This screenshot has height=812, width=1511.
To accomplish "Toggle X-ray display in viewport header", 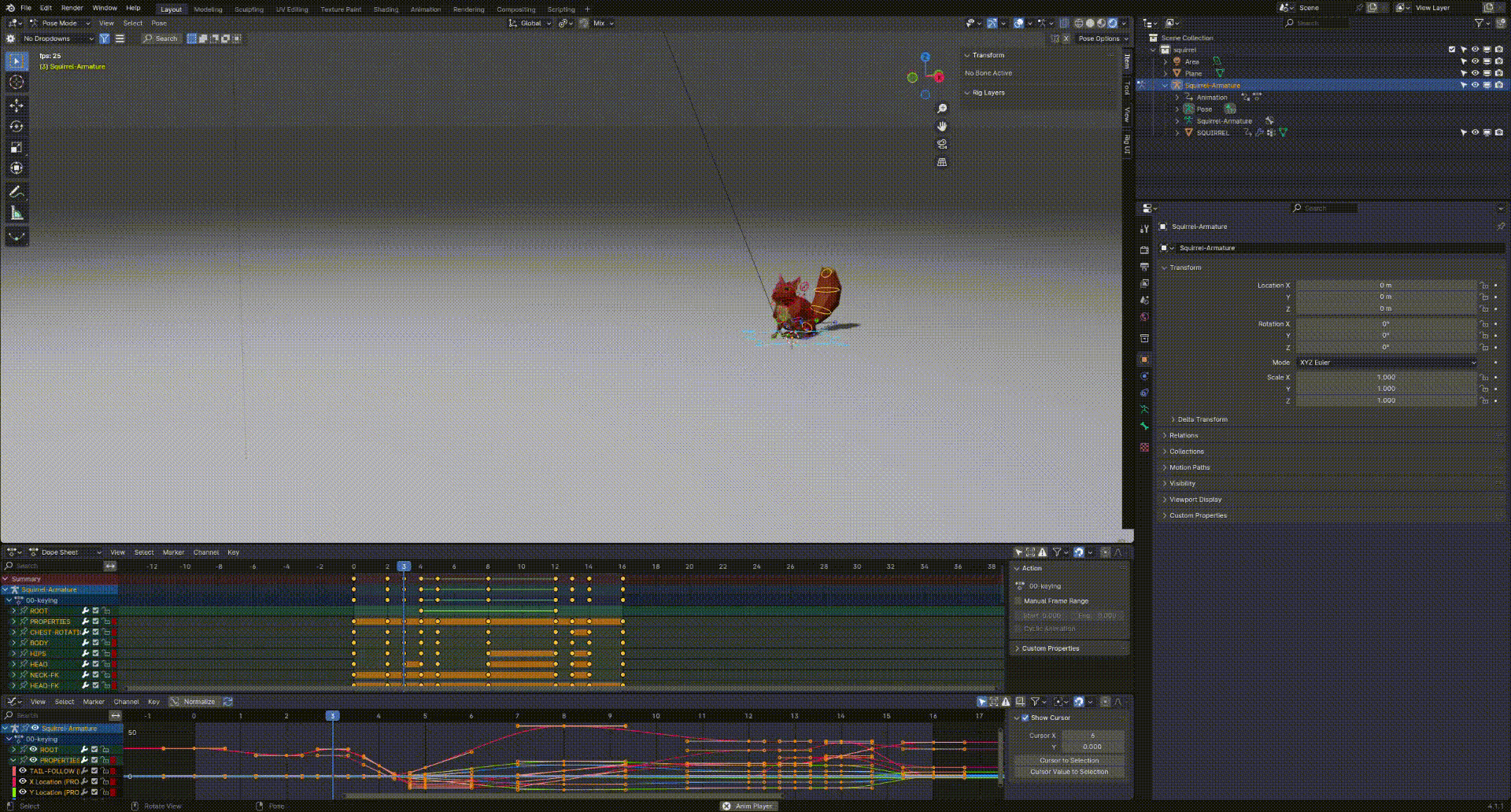I will pyautogui.click(x=1064, y=23).
